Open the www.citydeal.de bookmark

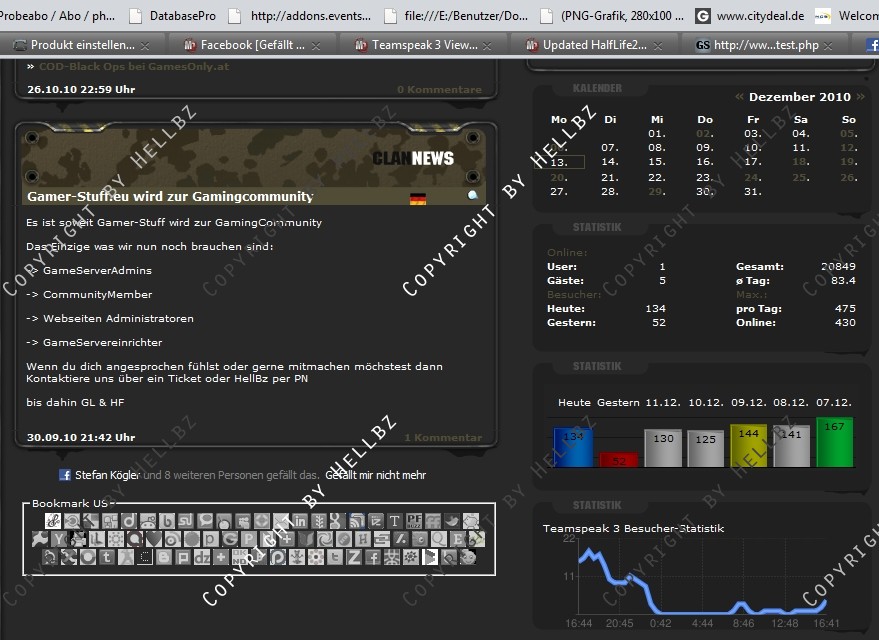[x=760, y=15]
